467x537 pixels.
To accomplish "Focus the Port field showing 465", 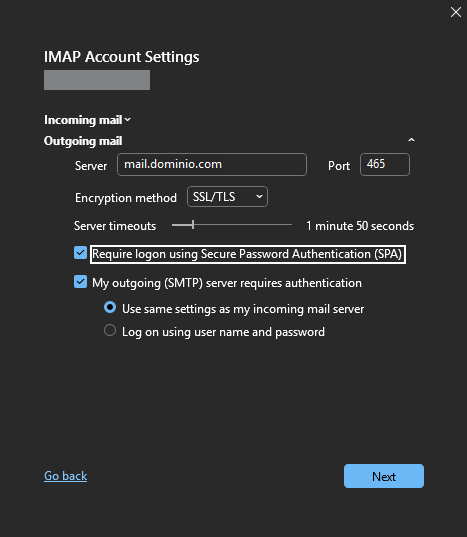I will tap(384, 164).
